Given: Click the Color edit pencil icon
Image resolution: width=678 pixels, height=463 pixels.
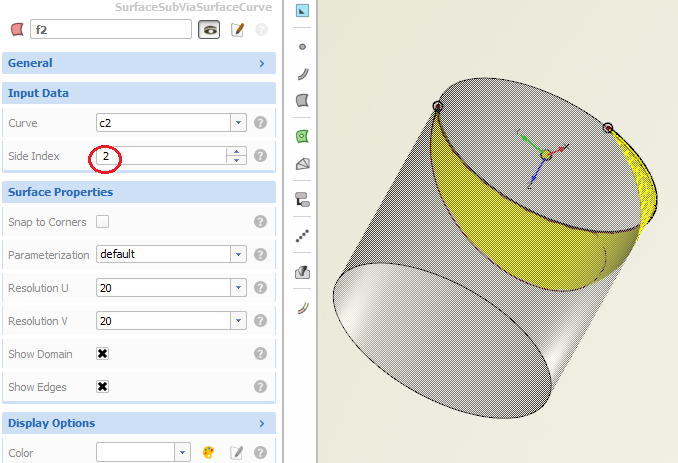Looking at the screenshot, I should pos(236,452).
